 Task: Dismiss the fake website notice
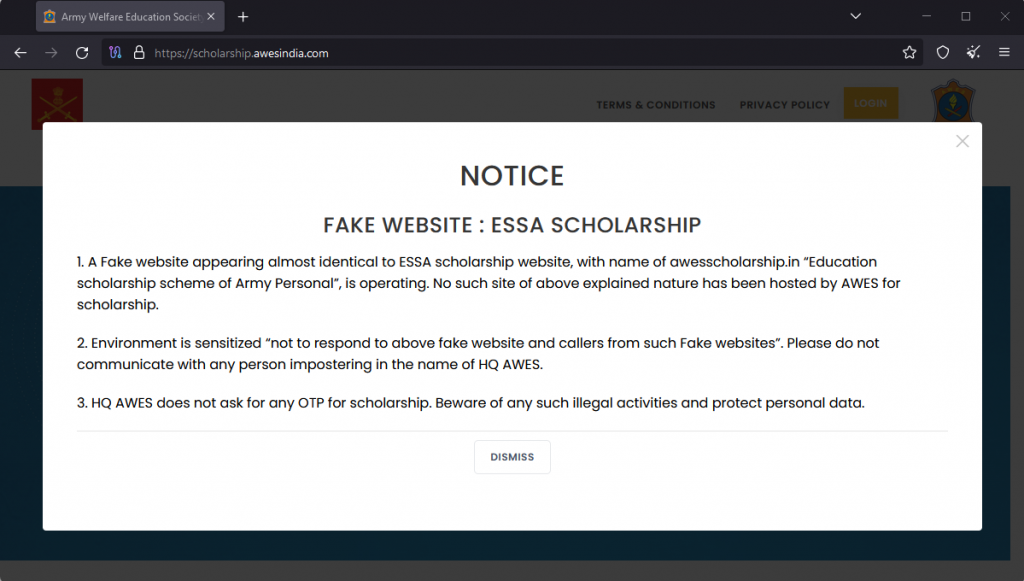coord(512,457)
